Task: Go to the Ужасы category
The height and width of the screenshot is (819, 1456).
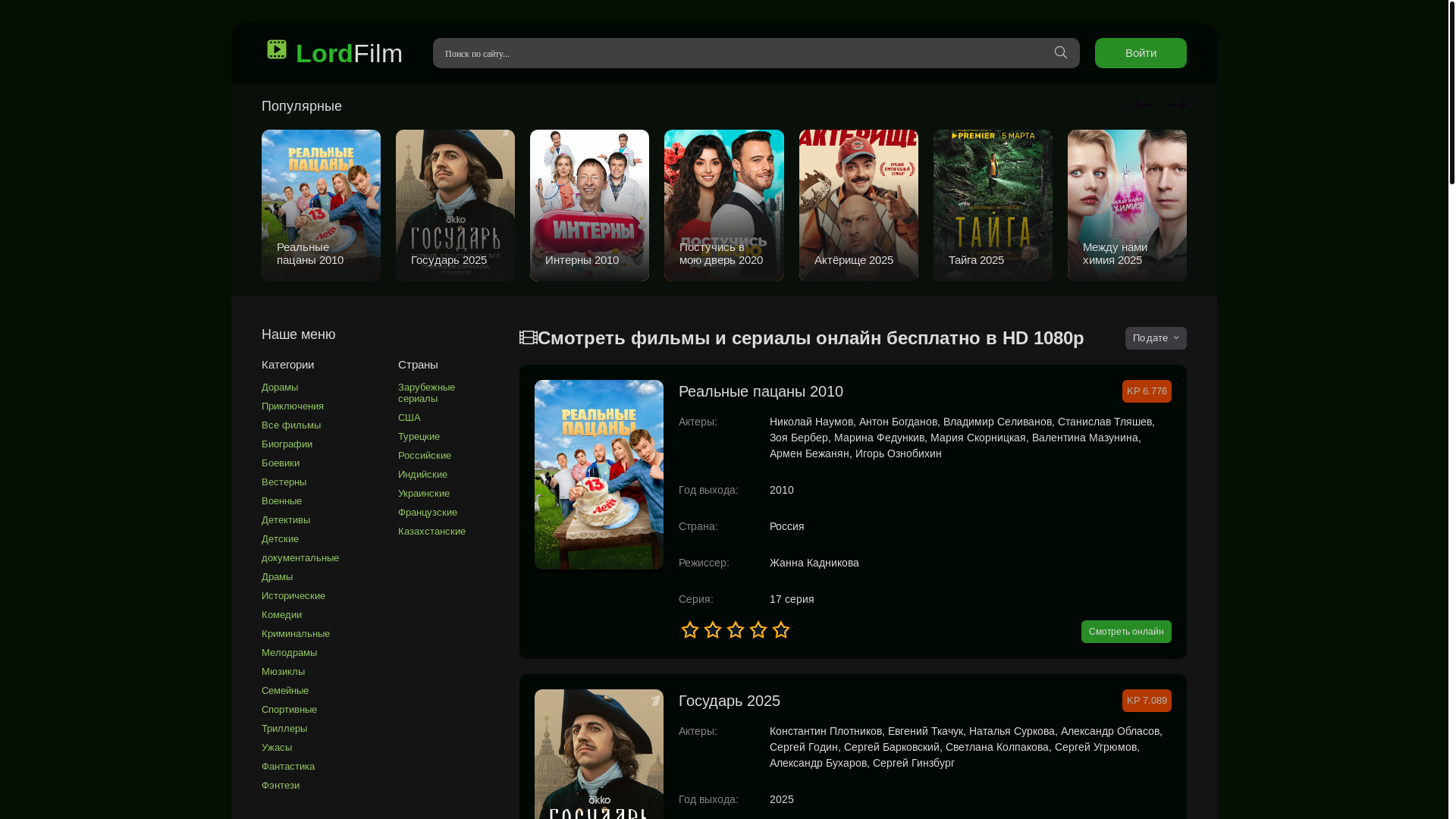Action: pyautogui.click(x=277, y=748)
